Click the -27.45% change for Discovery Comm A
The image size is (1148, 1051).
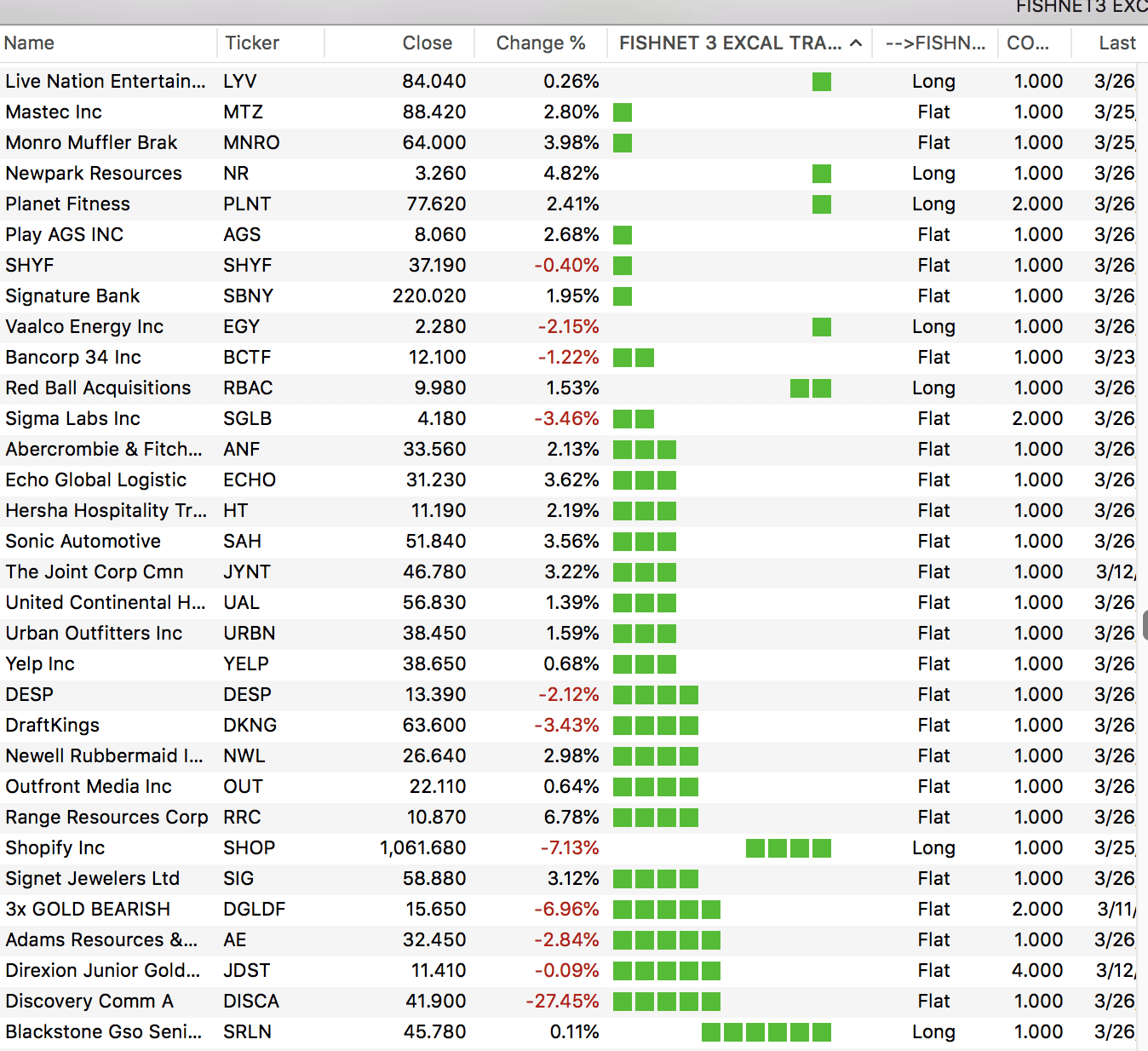point(562,1002)
